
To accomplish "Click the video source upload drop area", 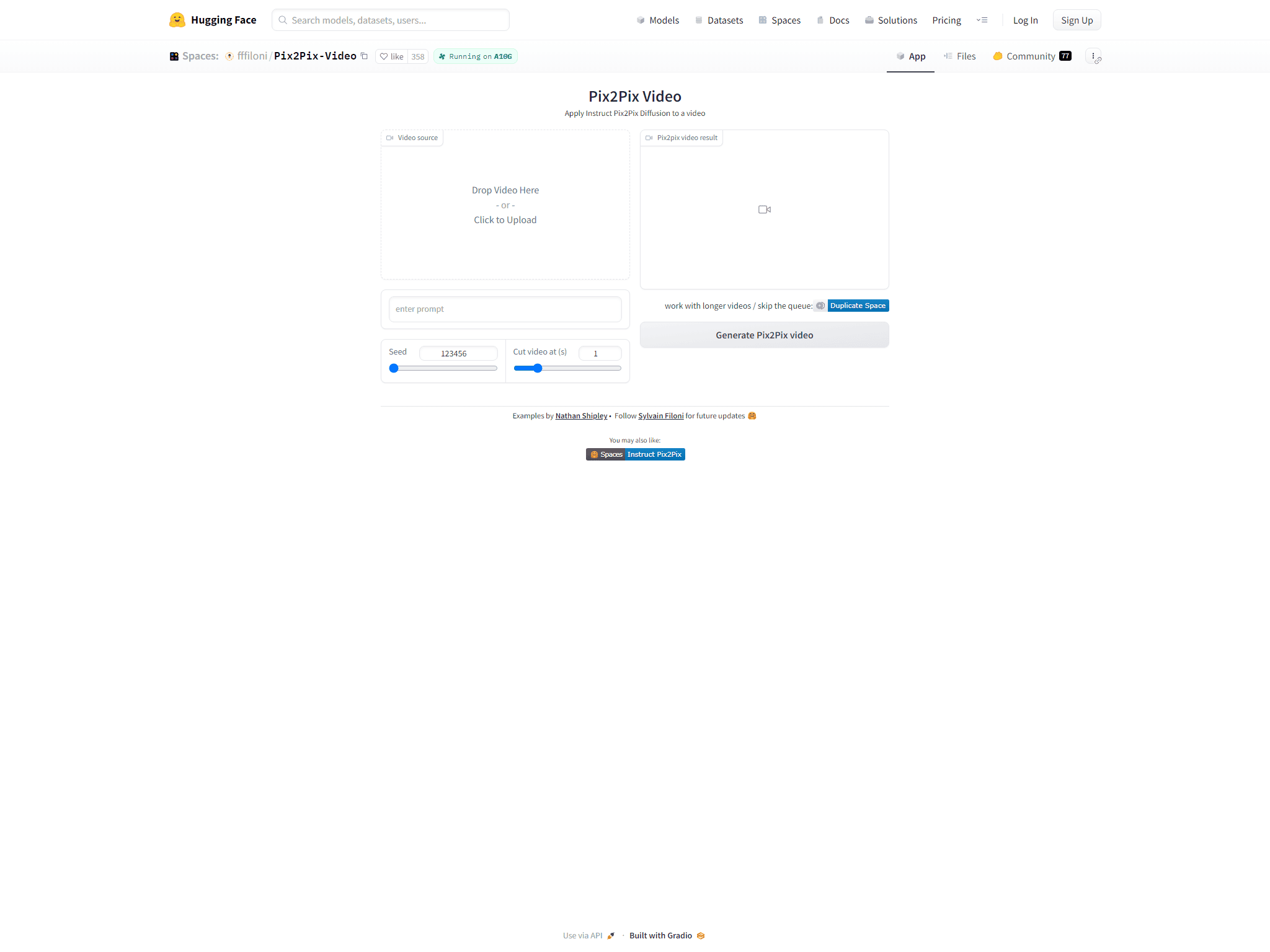I will tap(505, 205).
